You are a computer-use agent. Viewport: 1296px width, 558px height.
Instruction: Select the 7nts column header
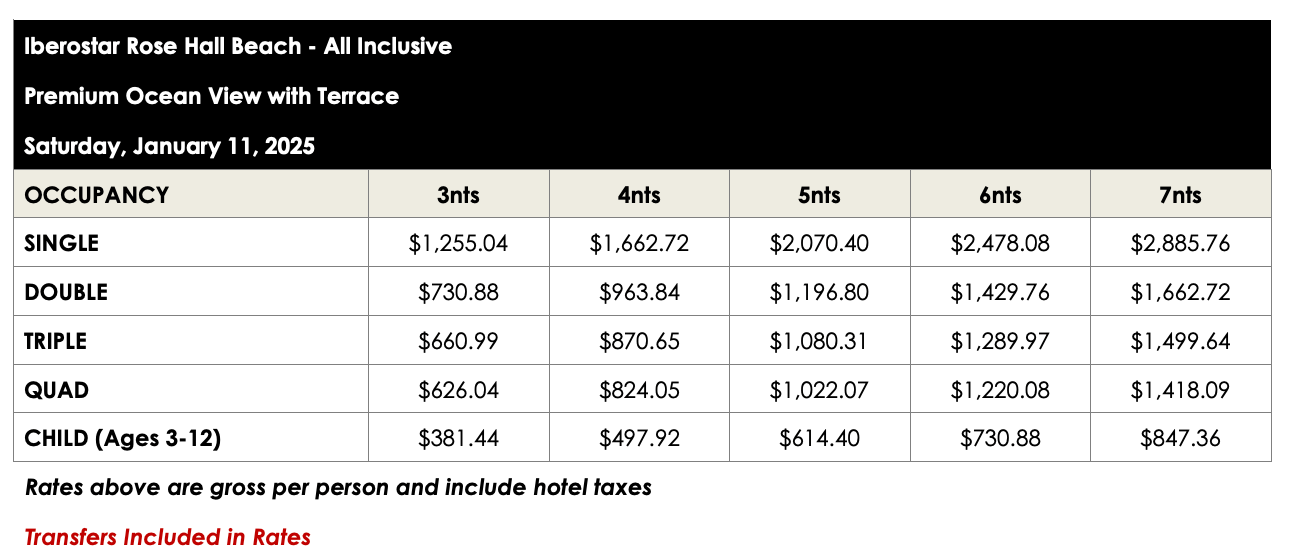[x=1180, y=194]
